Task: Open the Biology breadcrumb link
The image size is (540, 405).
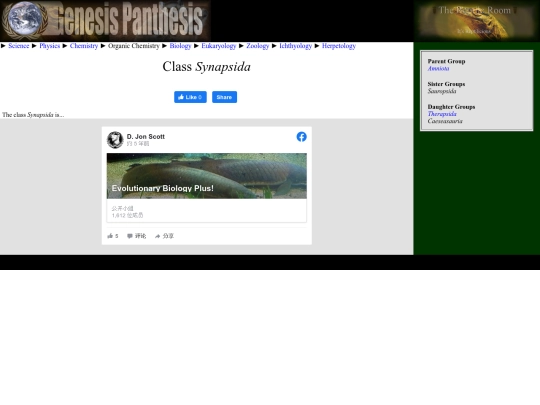Action: pyautogui.click(x=180, y=46)
